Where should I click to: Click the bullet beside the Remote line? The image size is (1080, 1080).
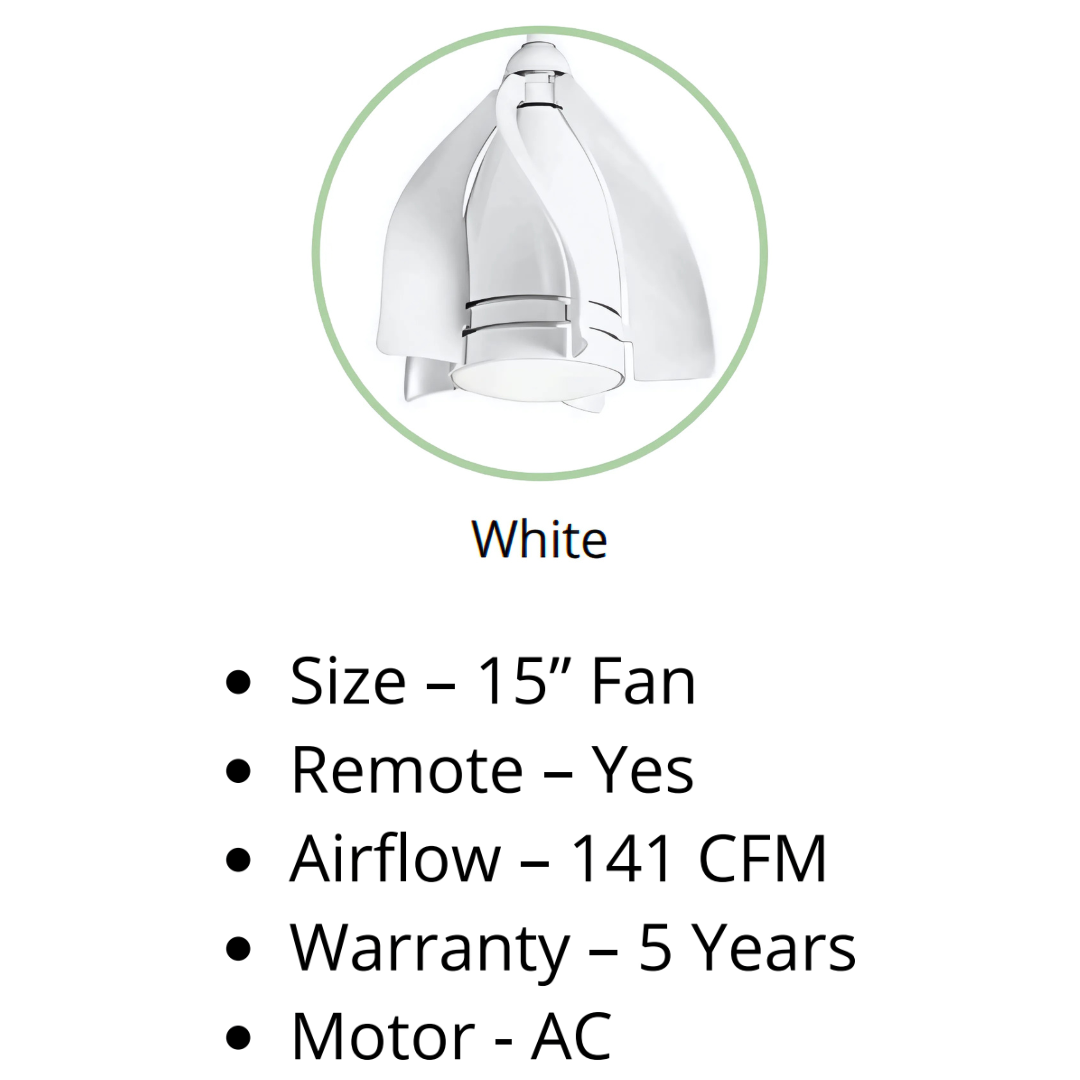tap(238, 770)
